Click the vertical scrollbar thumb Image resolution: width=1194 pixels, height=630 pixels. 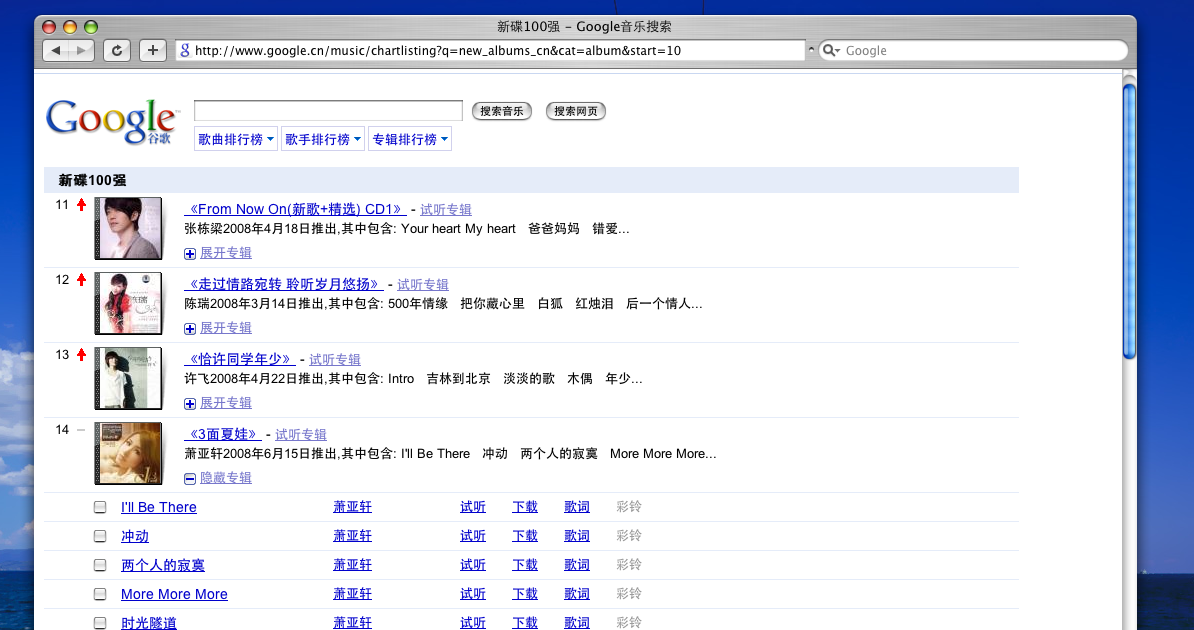[x=1130, y=221]
